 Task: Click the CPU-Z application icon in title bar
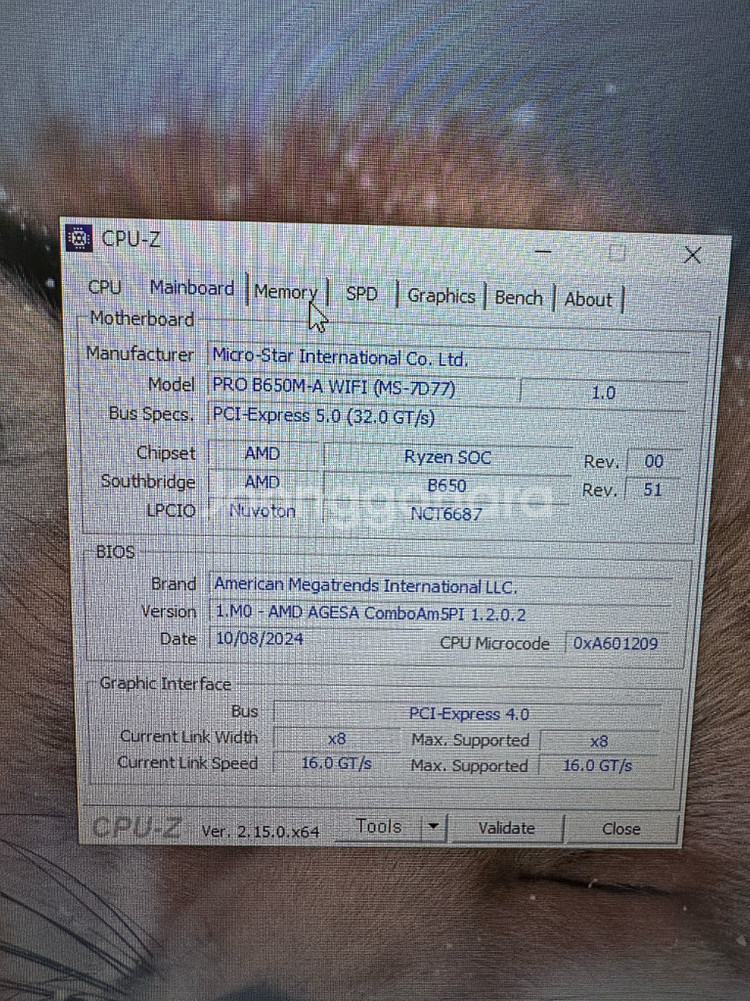tap(79, 239)
